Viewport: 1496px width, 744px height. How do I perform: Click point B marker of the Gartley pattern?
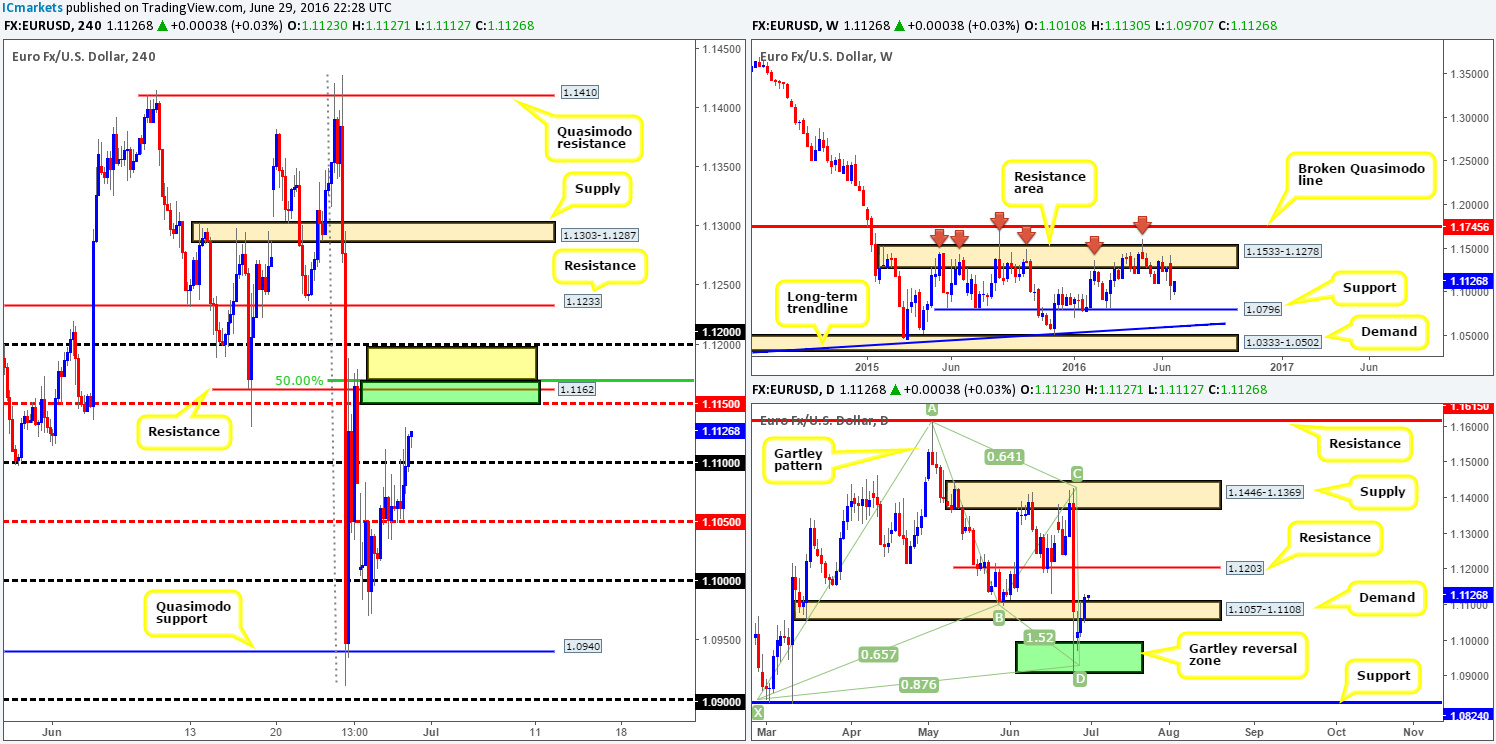pyautogui.click(x=997, y=617)
